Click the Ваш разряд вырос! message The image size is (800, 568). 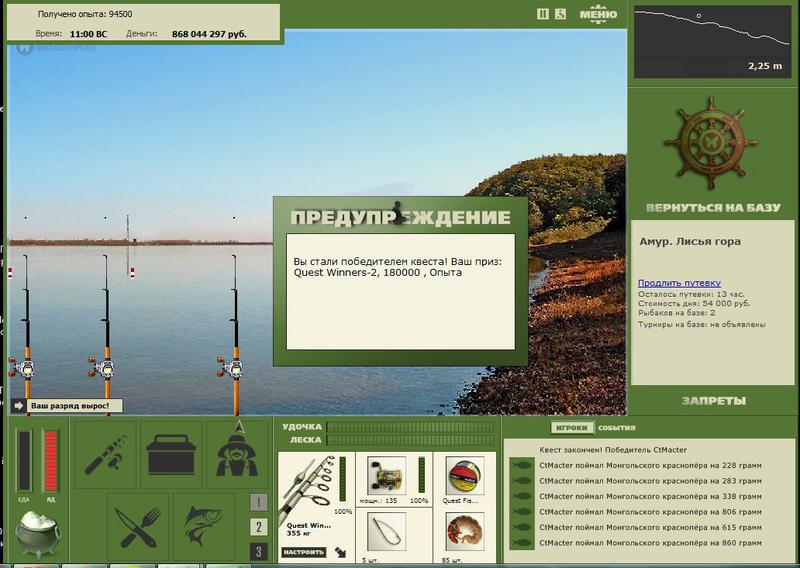click(70, 406)
